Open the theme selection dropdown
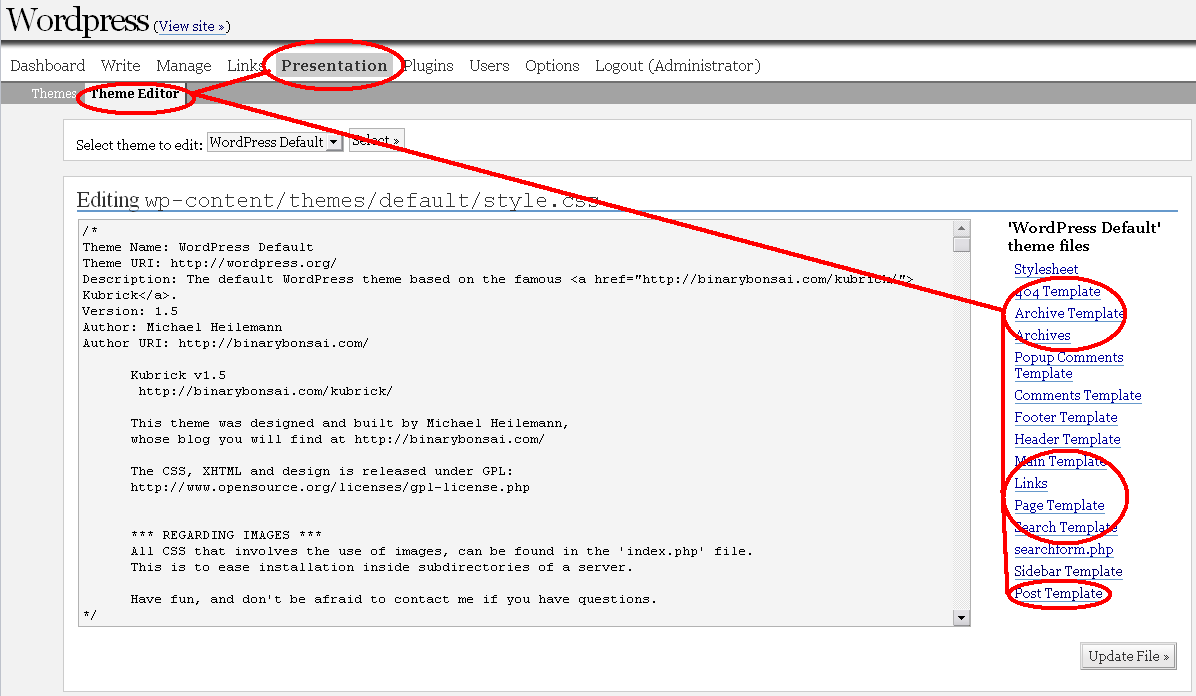 click(x=275, y=142)
